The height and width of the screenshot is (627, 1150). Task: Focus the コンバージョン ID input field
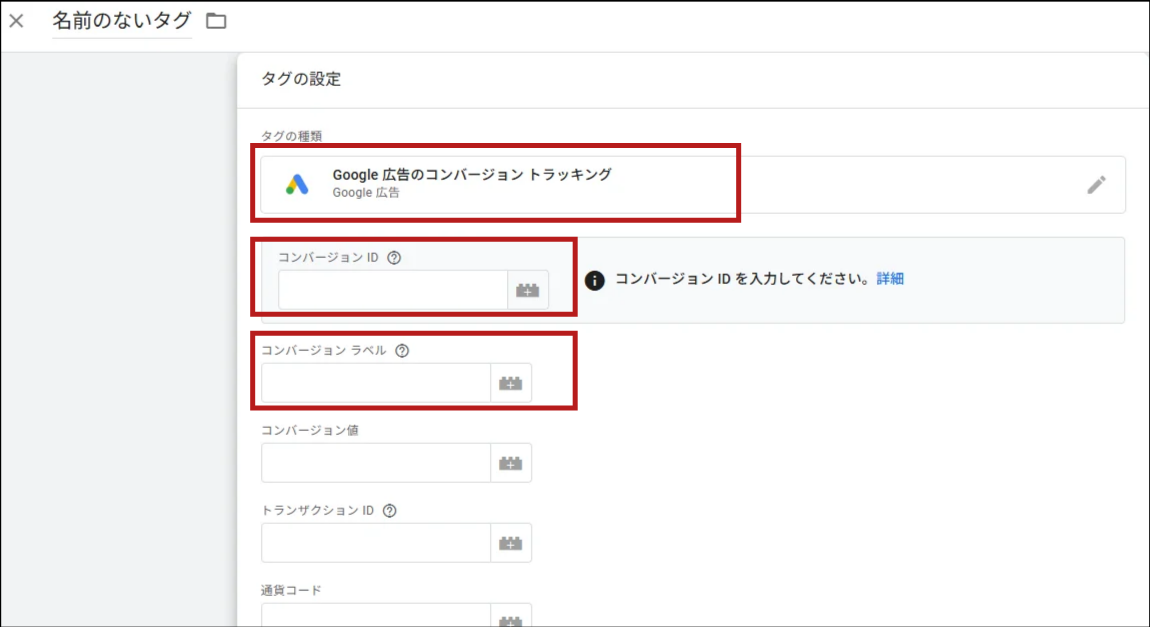(393, 290)
